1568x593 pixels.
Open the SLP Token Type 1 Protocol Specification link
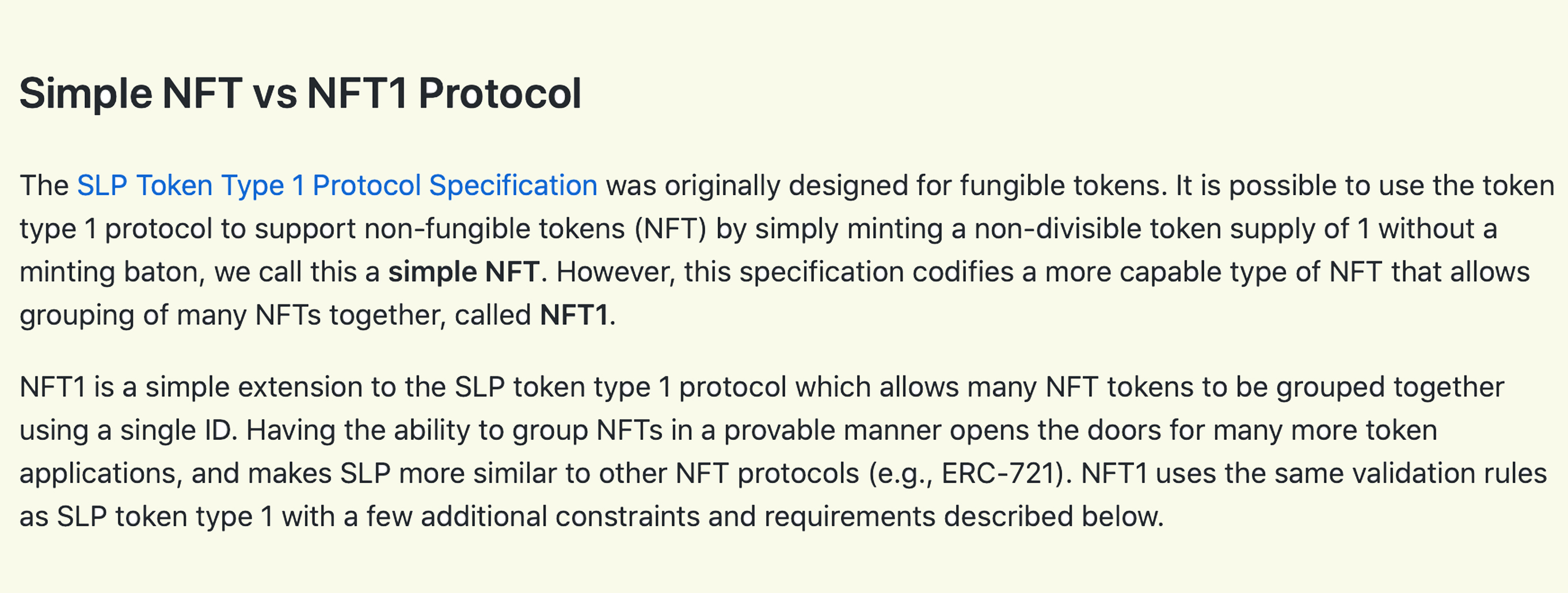337,186
